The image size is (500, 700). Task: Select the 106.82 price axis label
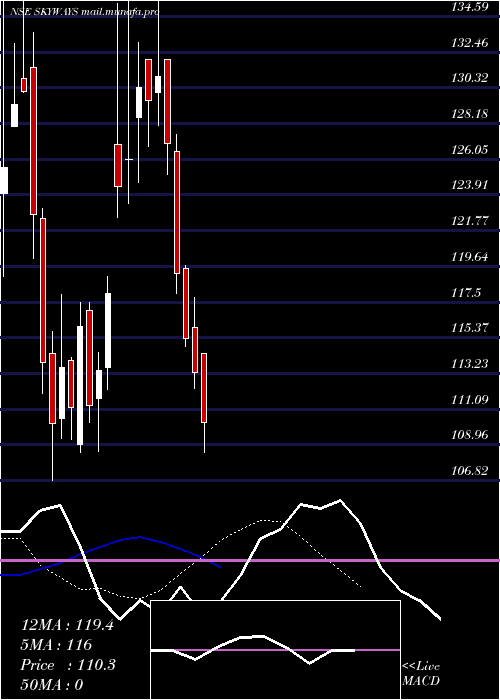click(x=469, y=470)
